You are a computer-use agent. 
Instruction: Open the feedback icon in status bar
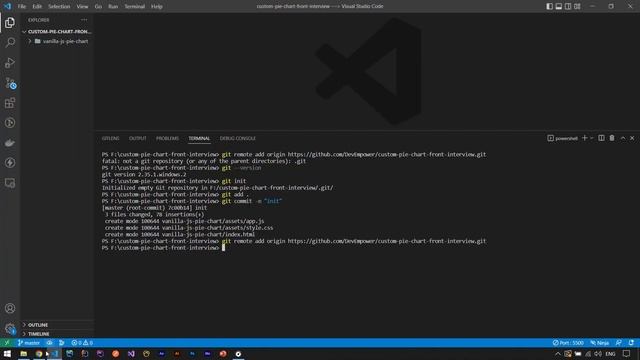click(x=619, y=343)
